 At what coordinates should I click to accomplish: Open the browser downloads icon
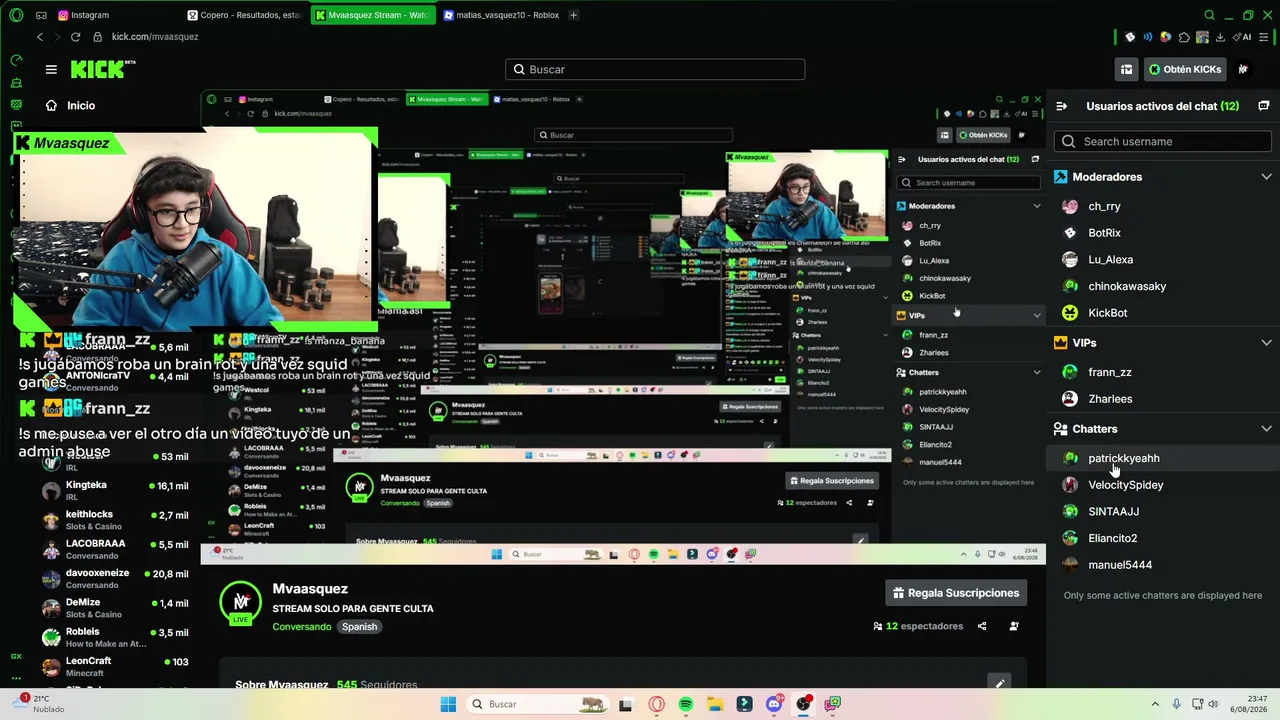1220,37
